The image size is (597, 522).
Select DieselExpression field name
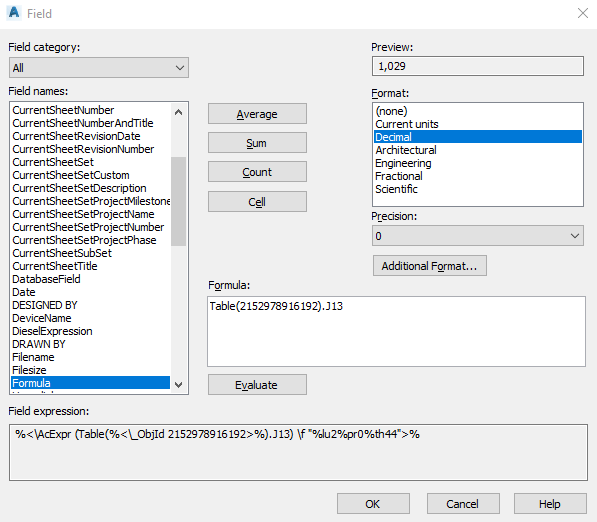click(x=91, y=331)
